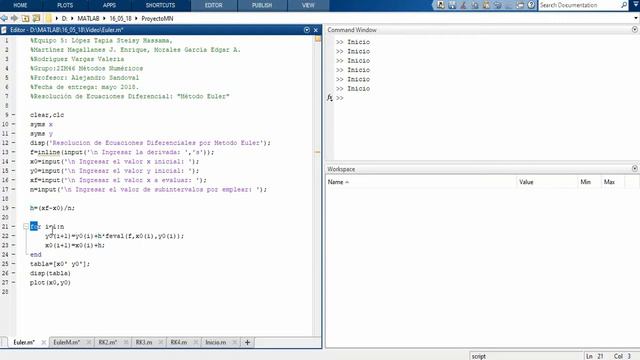Close the Editor panel with the x
The image size is (640, 360).
click(x=316, y=30)
